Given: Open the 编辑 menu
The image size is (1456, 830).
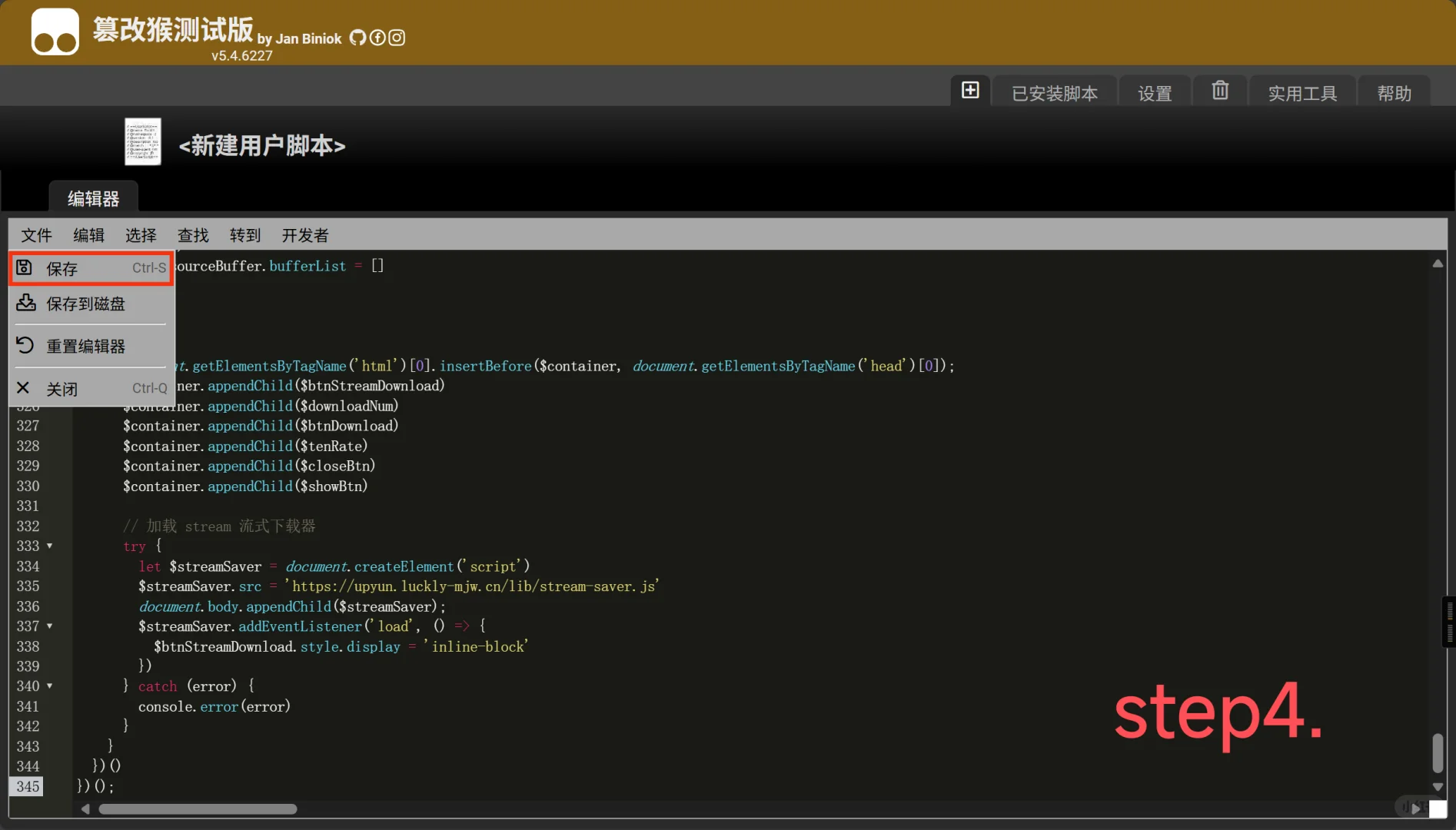Looking at the screenshot, I should (x=89, y=235).
